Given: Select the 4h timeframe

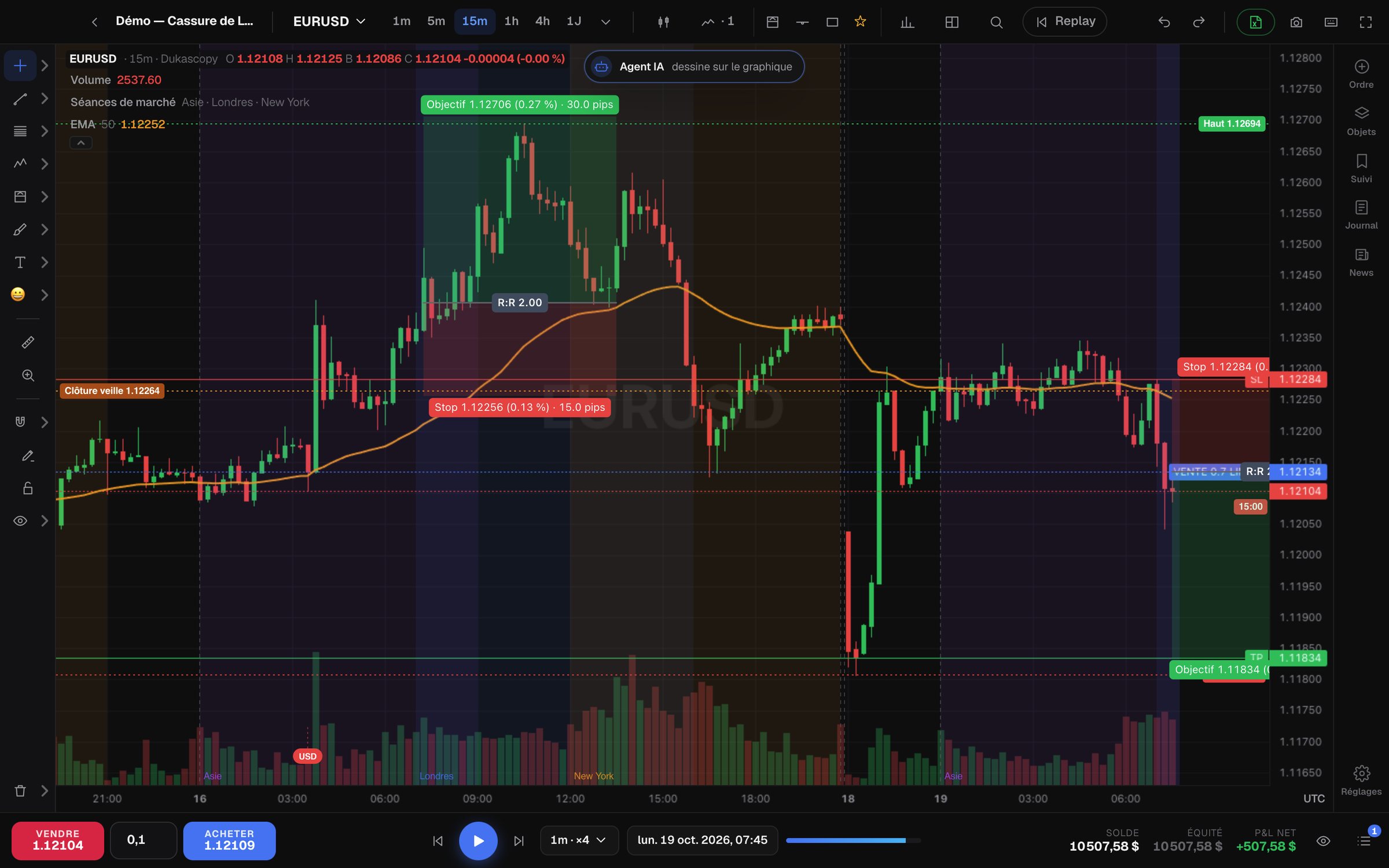Looking at the screenshot, I should coord(542,21).
